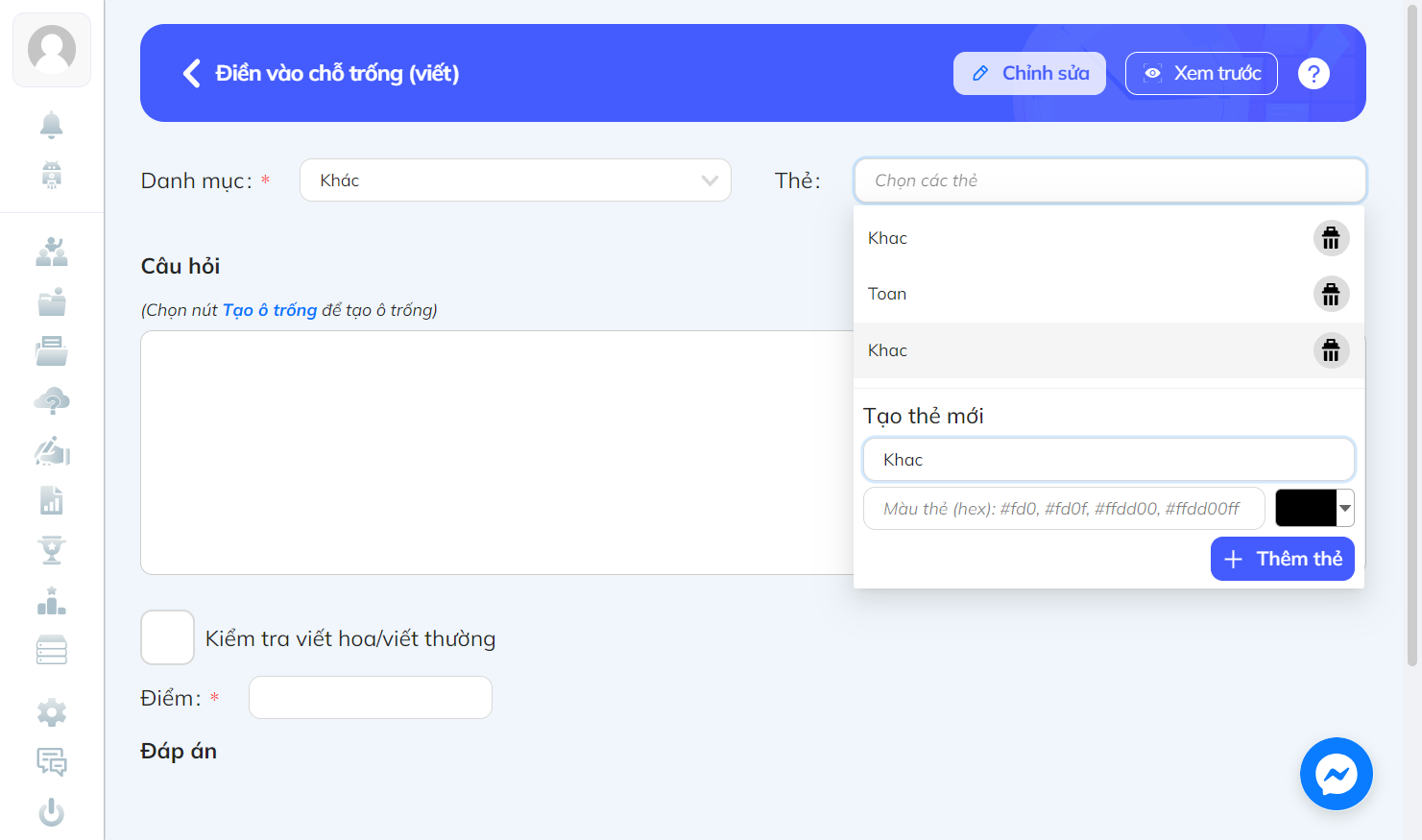Image resolution: width=1422 pixels, height=840 pixels.
Task: Open settings gear in sidebar
Action: [52, 712]
